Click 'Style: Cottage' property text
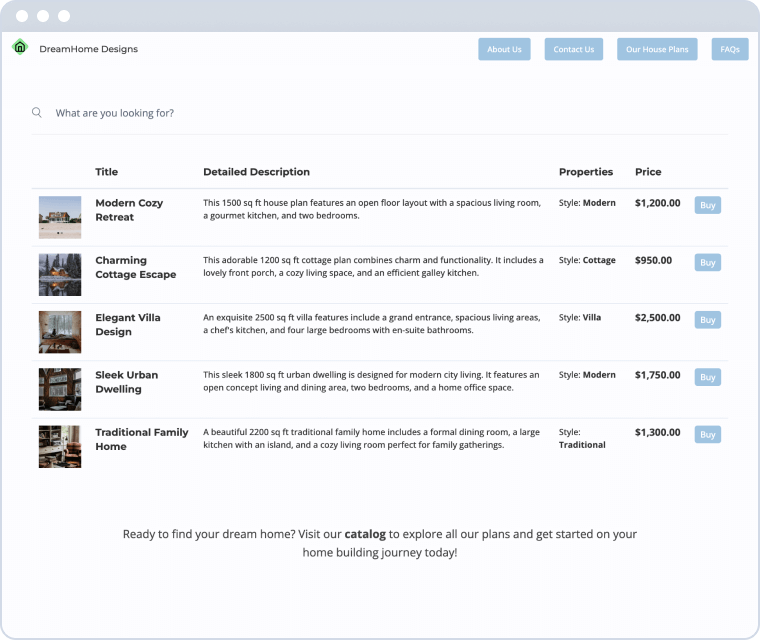 click(587, 260)
